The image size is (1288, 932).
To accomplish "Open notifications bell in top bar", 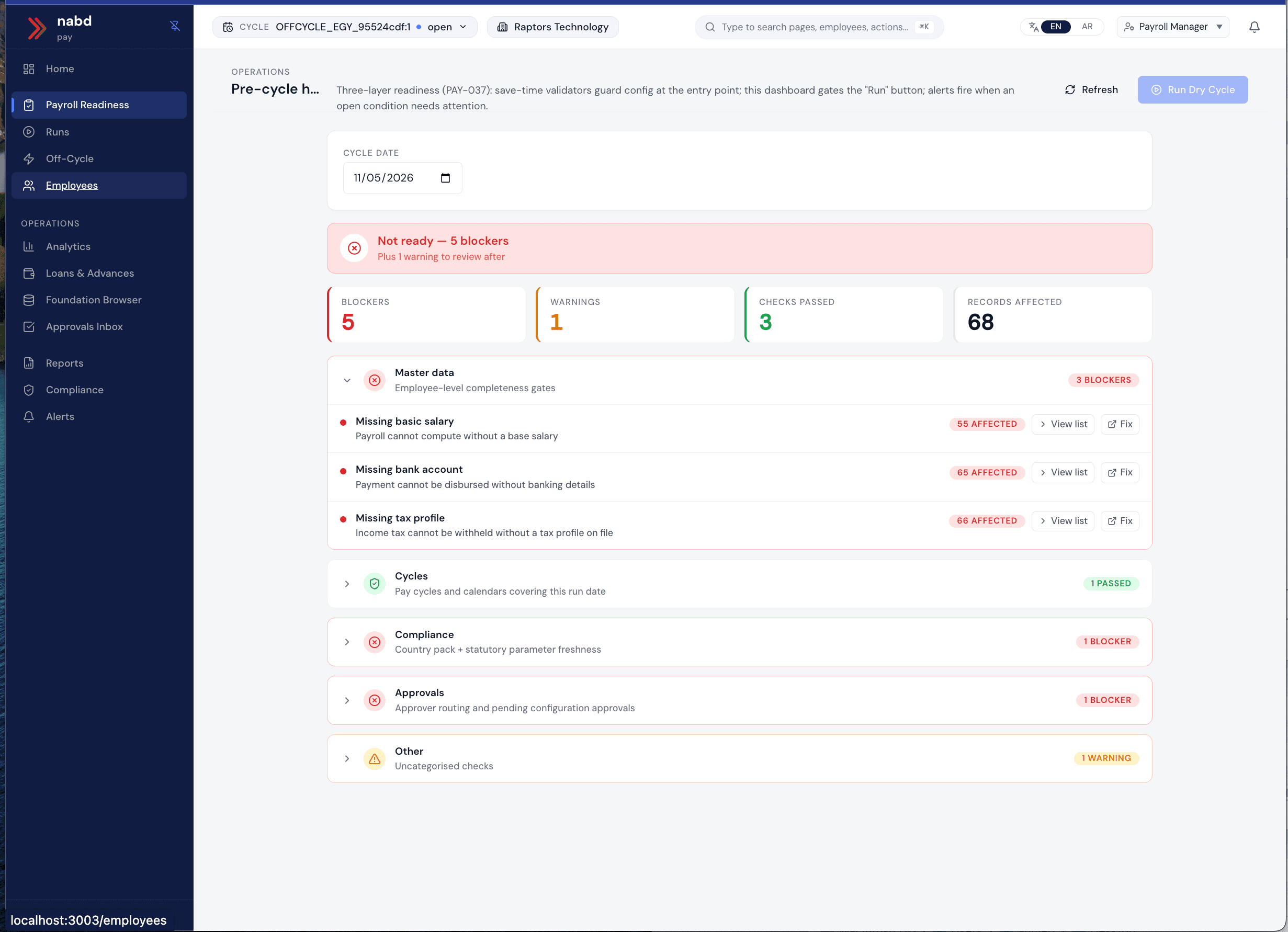I will pyautogui.click(x=1255, y=27).
